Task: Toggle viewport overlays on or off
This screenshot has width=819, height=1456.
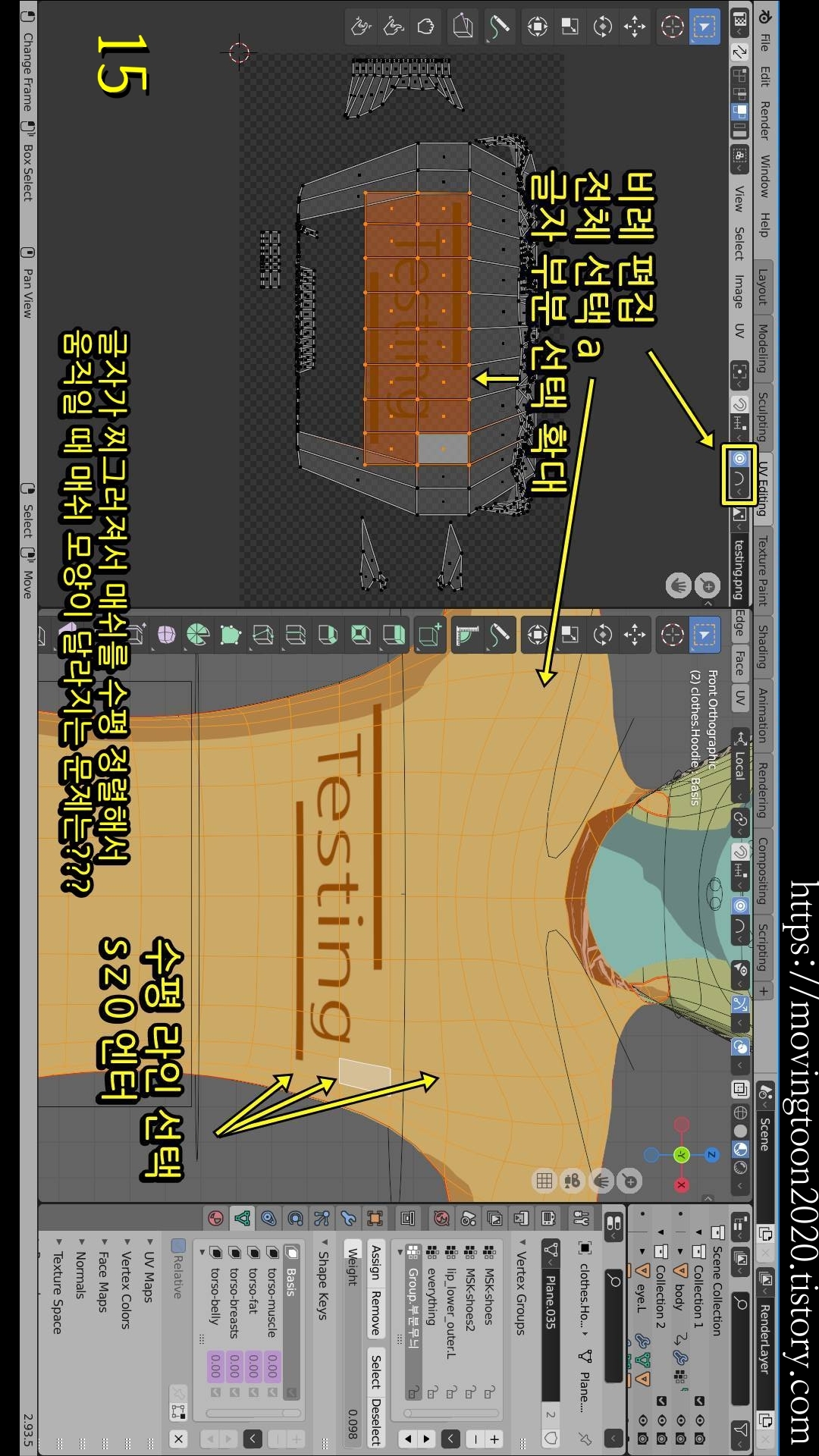Action: coord(740,1047)
